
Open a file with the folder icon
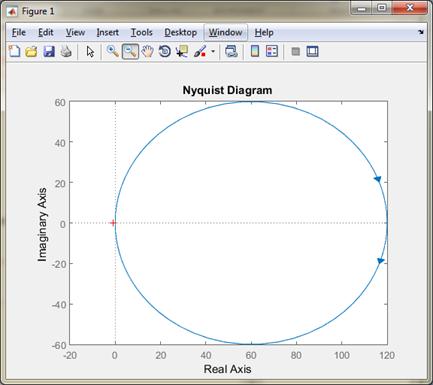31,51
